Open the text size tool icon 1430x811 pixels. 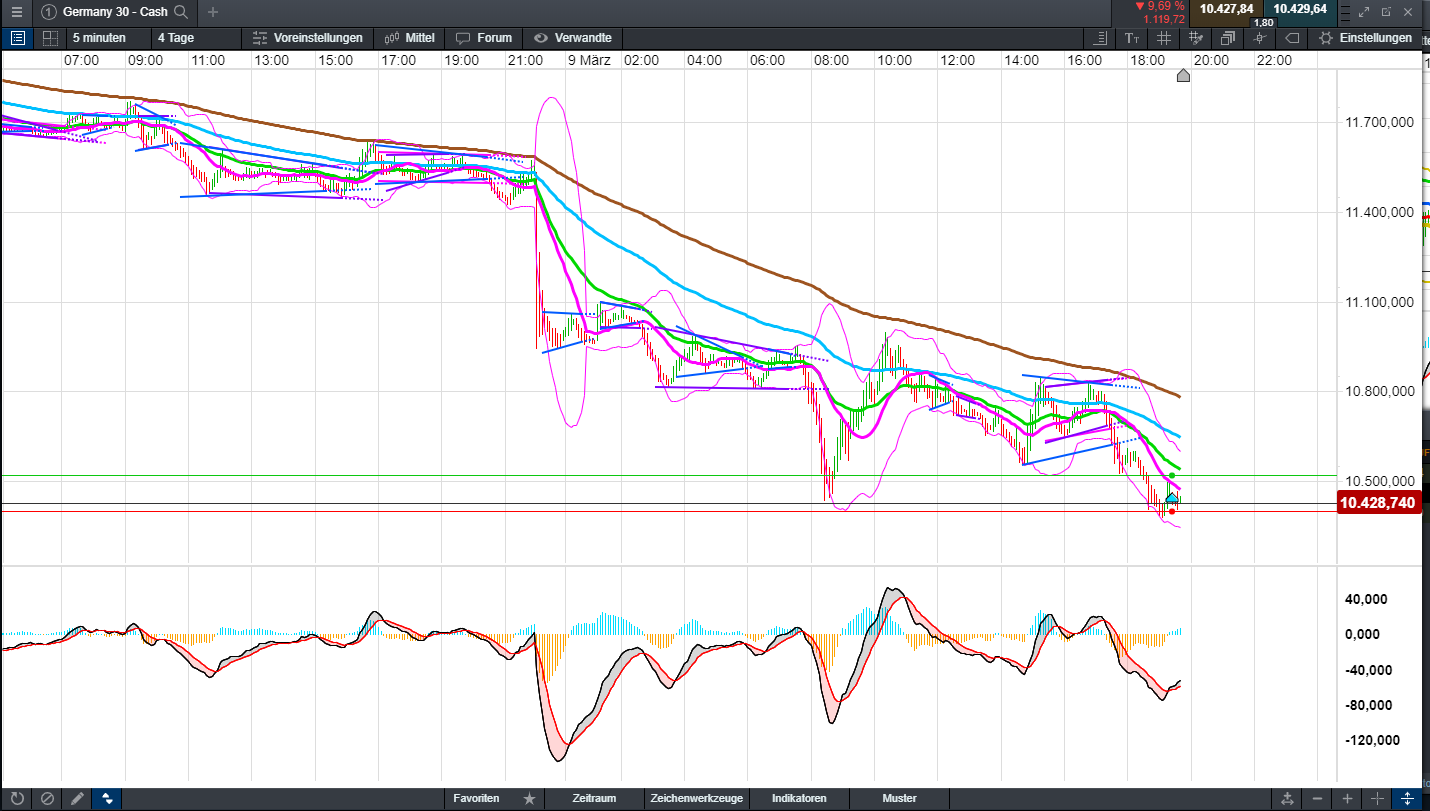tap(1131, 38)
